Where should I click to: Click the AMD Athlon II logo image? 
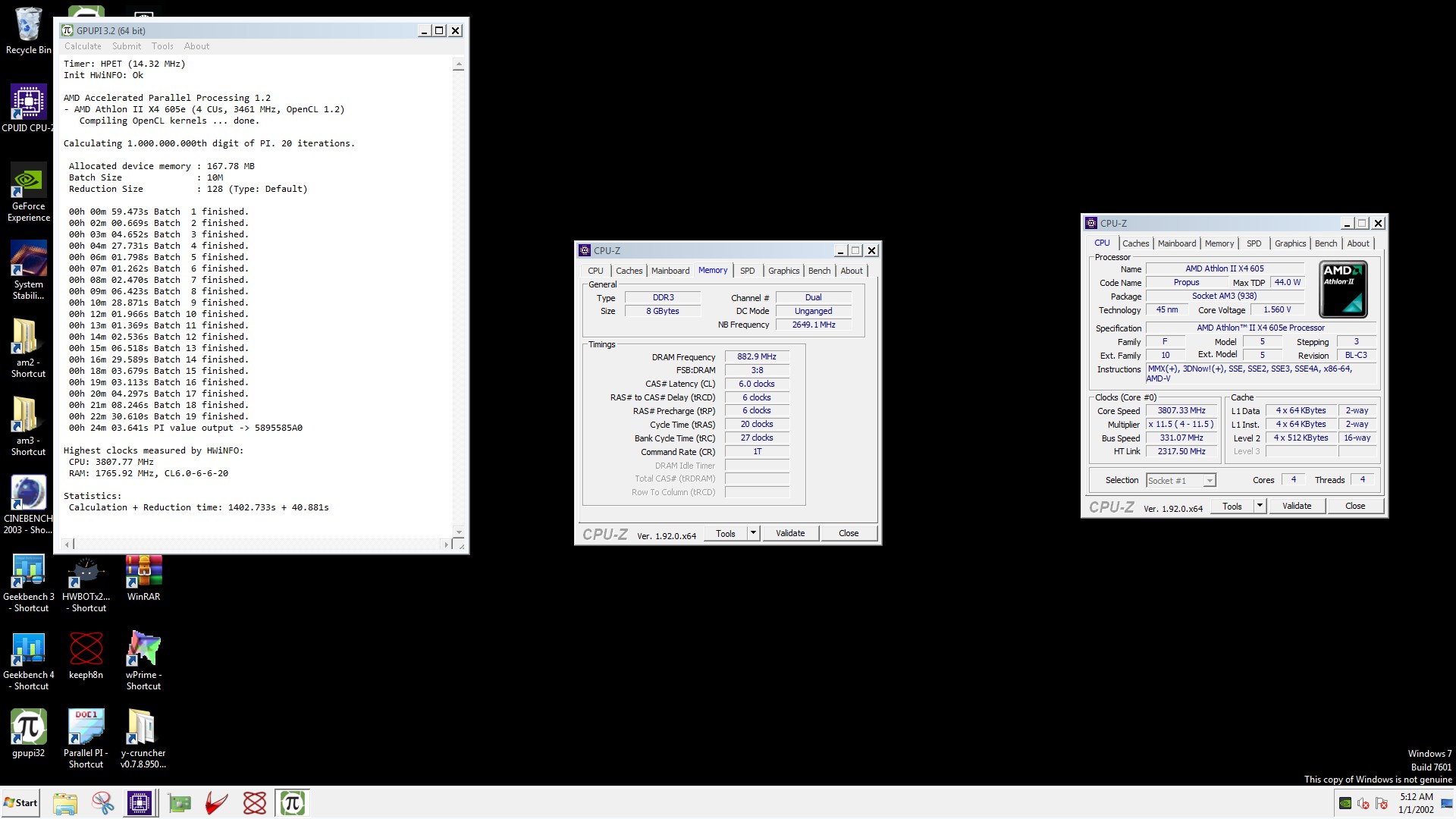coord(1343,289)
